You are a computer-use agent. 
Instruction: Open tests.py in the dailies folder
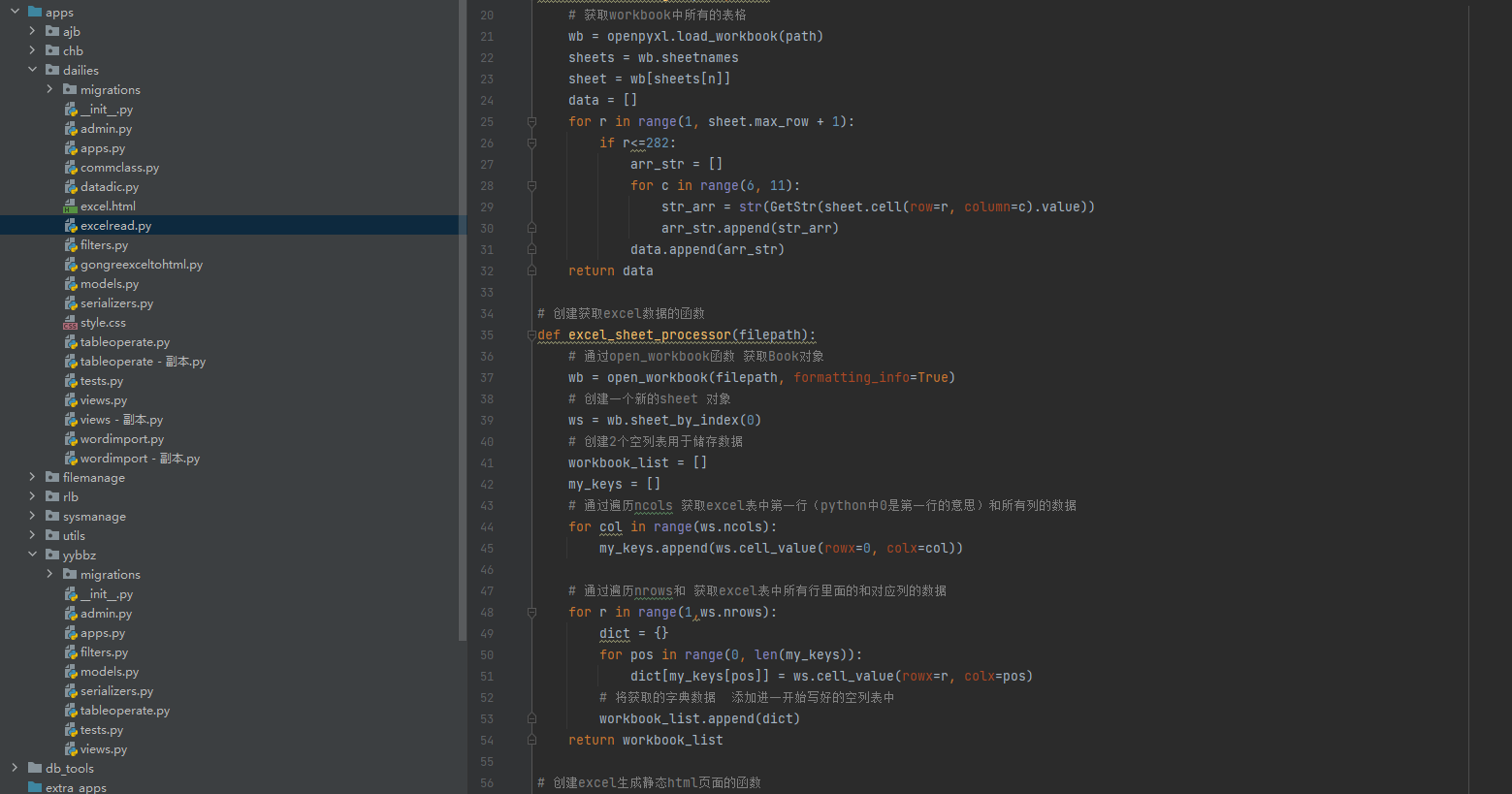[102, 381]
